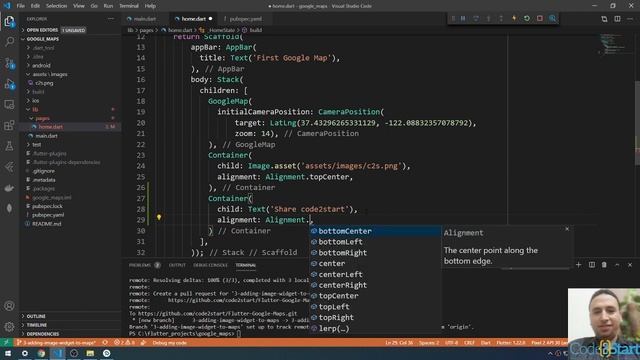The width and height of the screenshot is (640, 360).
Task: Click Step Into in the debug toolbar
Action: point(489,18)
